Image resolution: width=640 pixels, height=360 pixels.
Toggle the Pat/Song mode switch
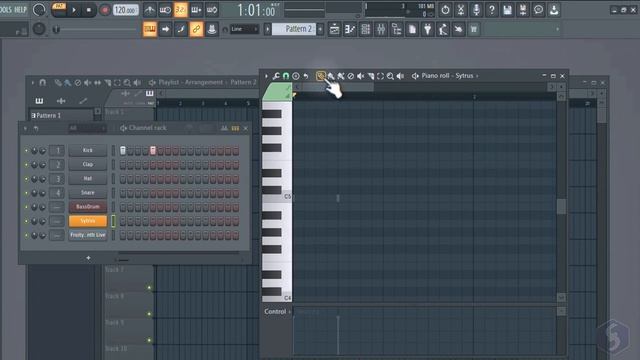(59, 9)
